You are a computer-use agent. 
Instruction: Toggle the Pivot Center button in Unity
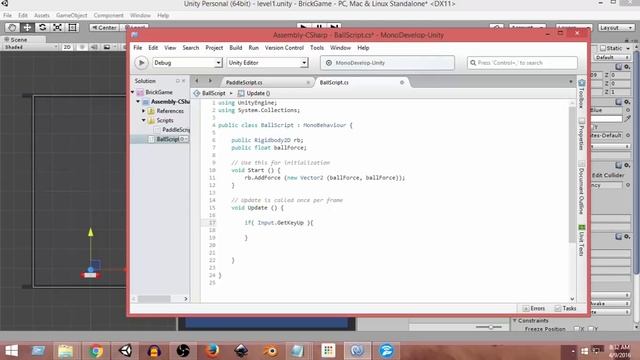pyautogui.click(x=104, y=27)
